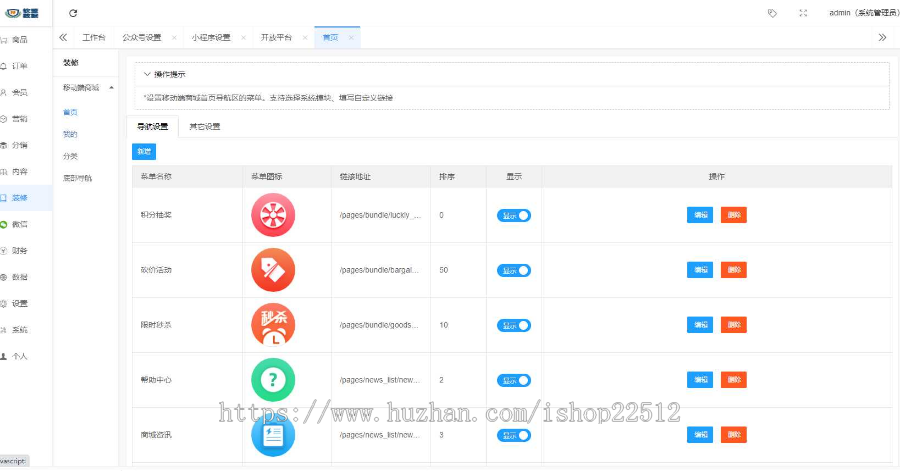Viewport: 900px width, 471px height.
Task: Switch to the 其它设置 tab
Action: (x=204, y=127)
